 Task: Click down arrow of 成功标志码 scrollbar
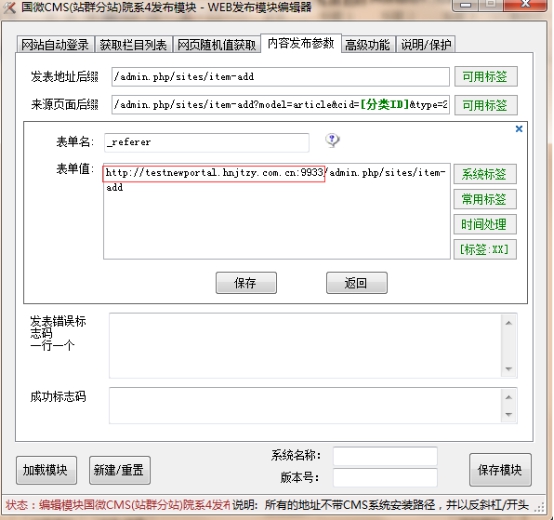(509, 414)
